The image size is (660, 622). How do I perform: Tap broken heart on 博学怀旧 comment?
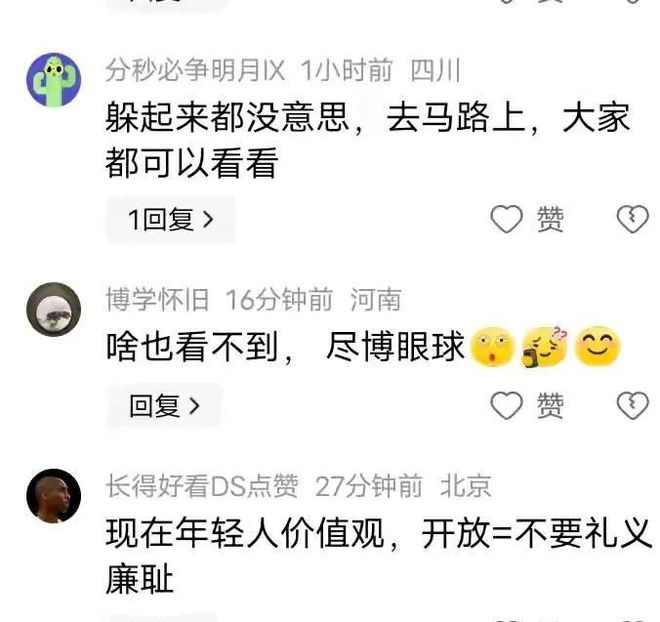pos(633,406)
